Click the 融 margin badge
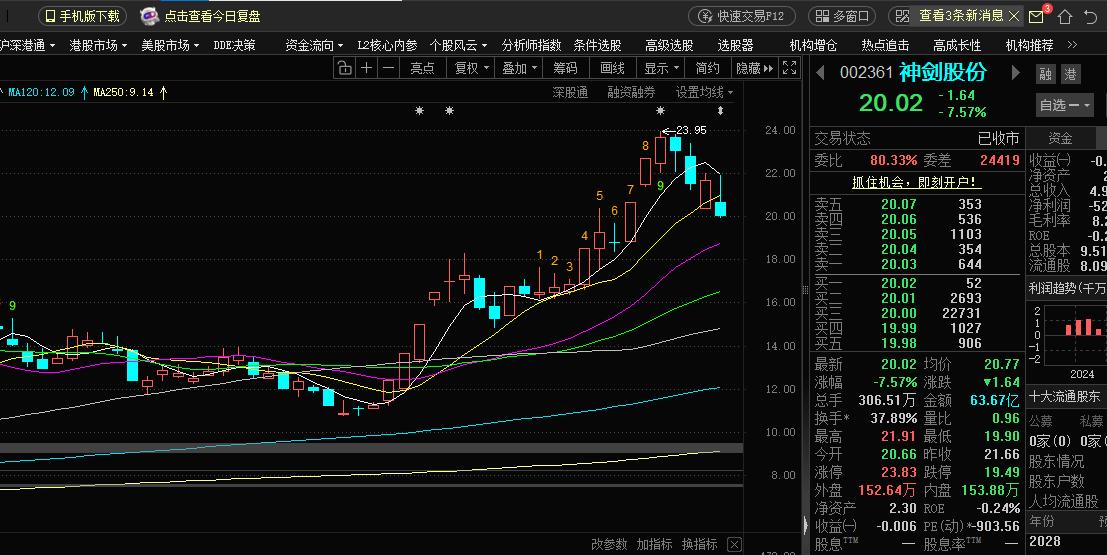This screenshot has height=555, width=1107. tap(1046, 74)
